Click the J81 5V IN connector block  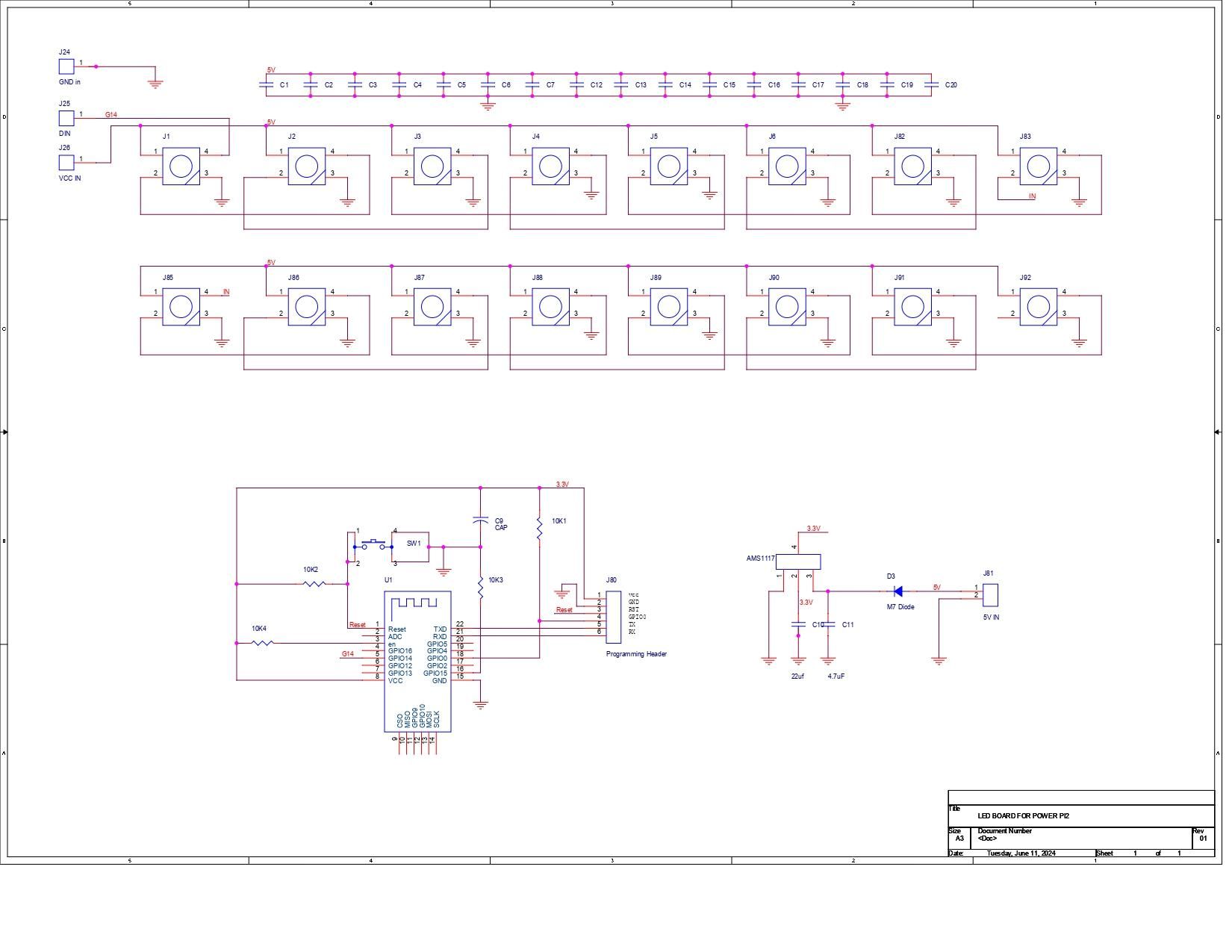coord(991,594)
